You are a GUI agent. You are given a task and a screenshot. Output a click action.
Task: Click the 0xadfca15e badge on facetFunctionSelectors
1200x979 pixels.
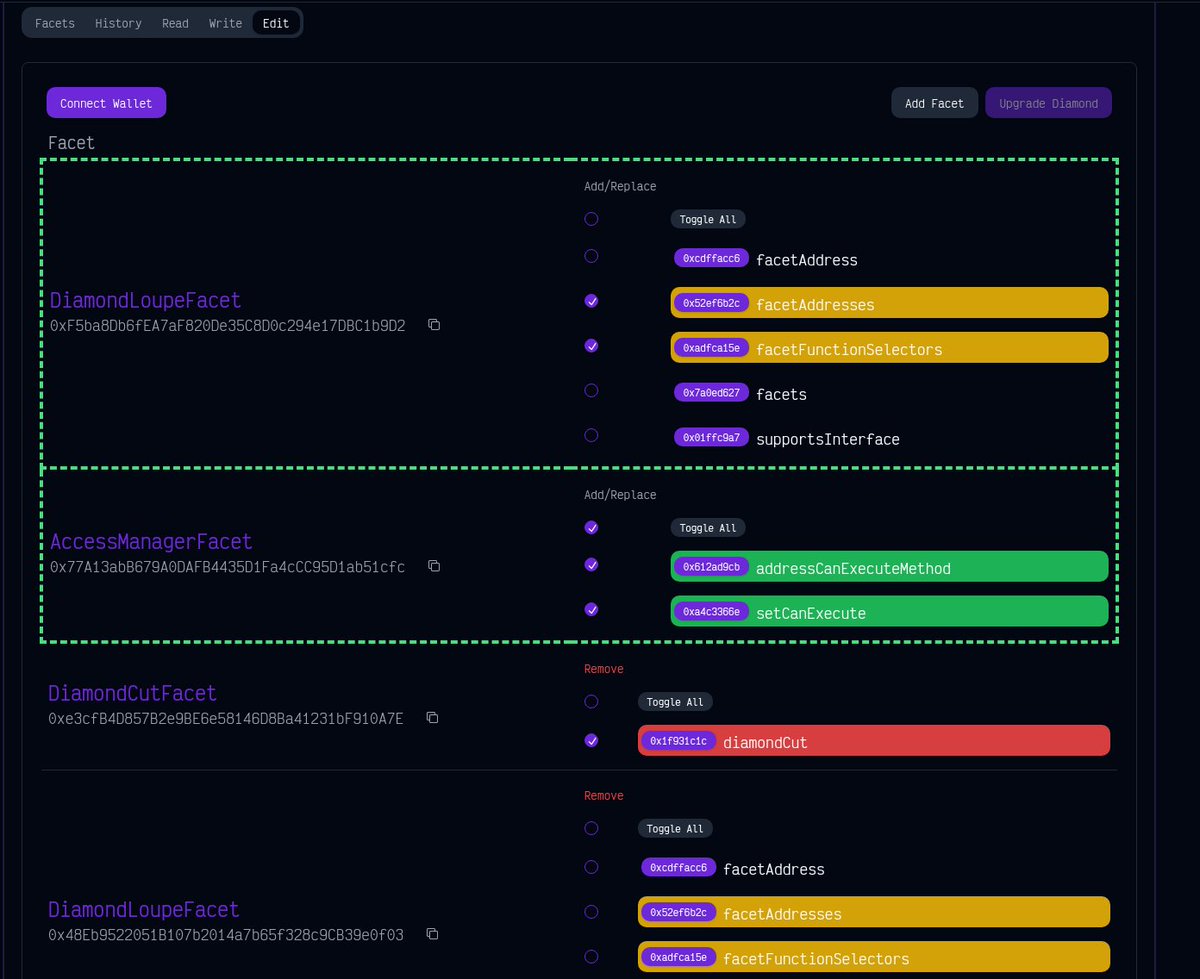pyautogui.click(x=711, y=348)
